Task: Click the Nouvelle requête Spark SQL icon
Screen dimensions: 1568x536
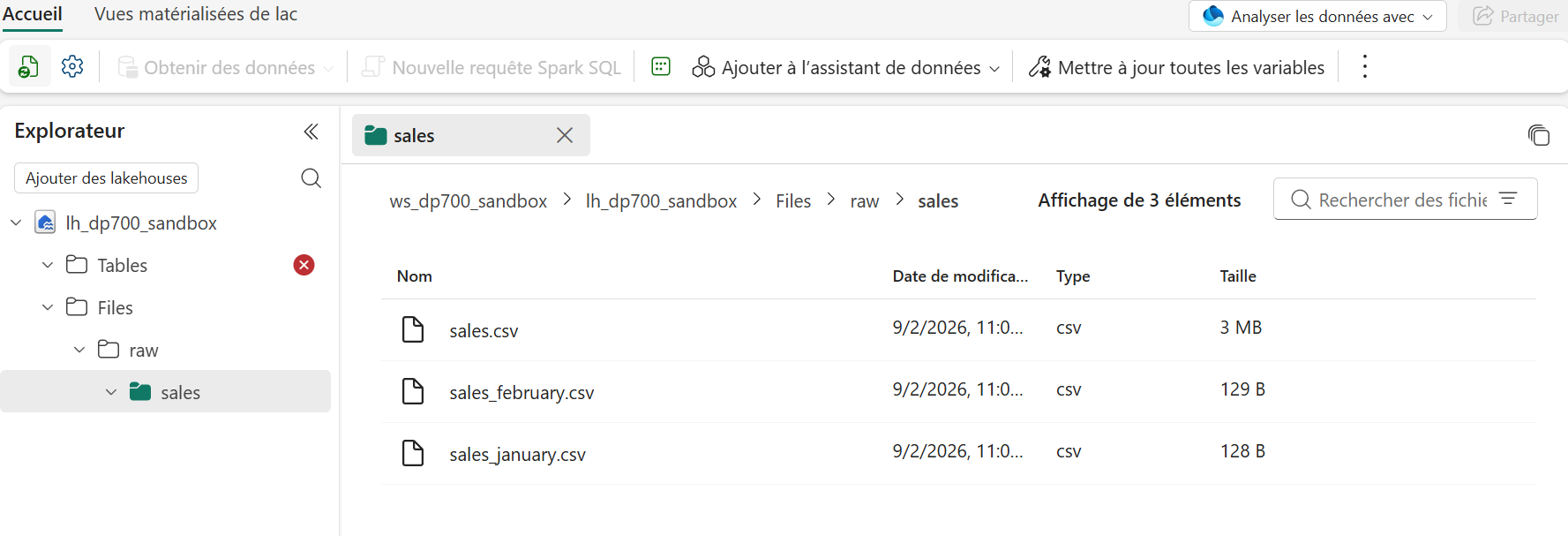Action: click(x=373, y=67)
